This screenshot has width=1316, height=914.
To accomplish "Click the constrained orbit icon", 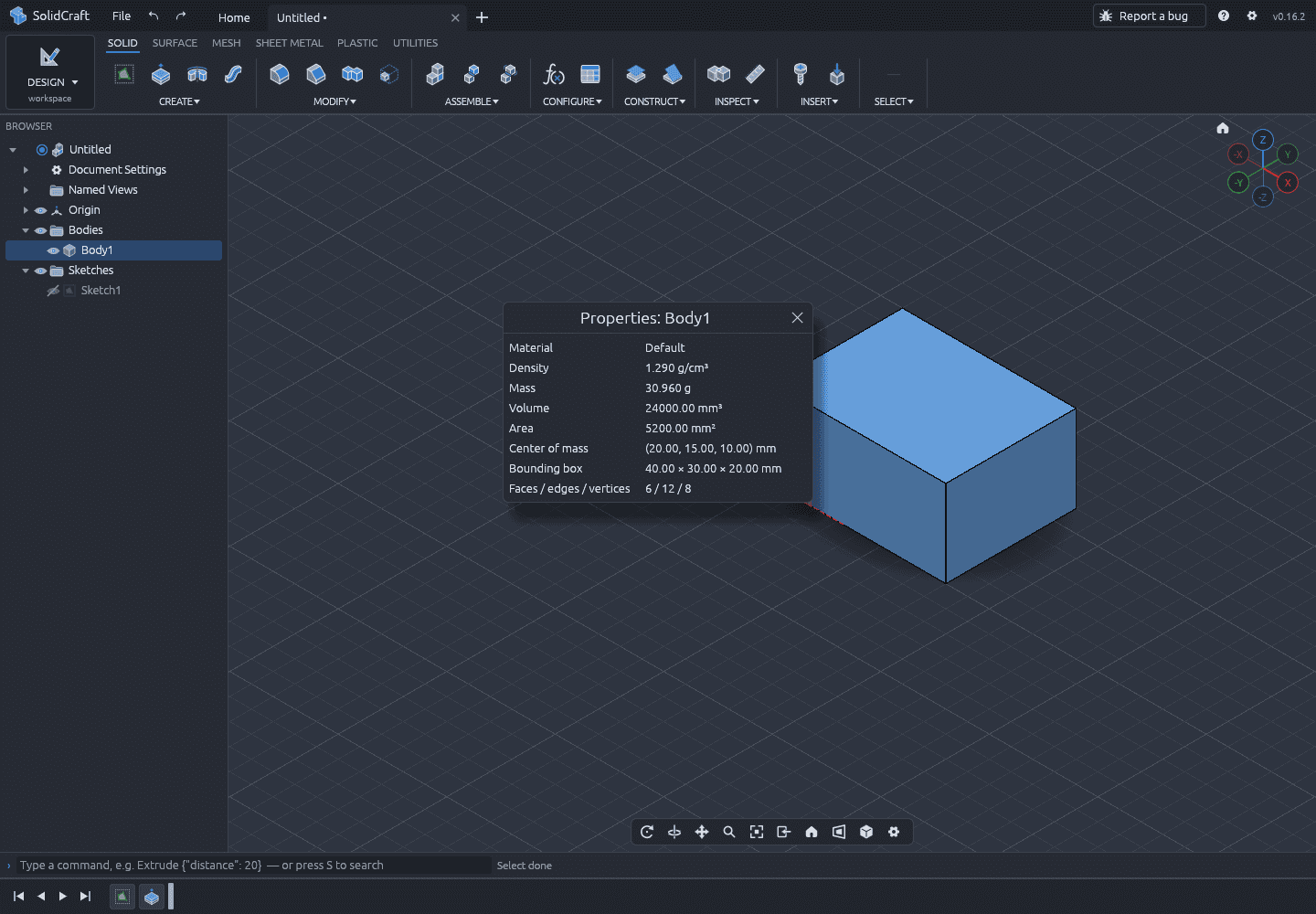I will pos(674,832).
